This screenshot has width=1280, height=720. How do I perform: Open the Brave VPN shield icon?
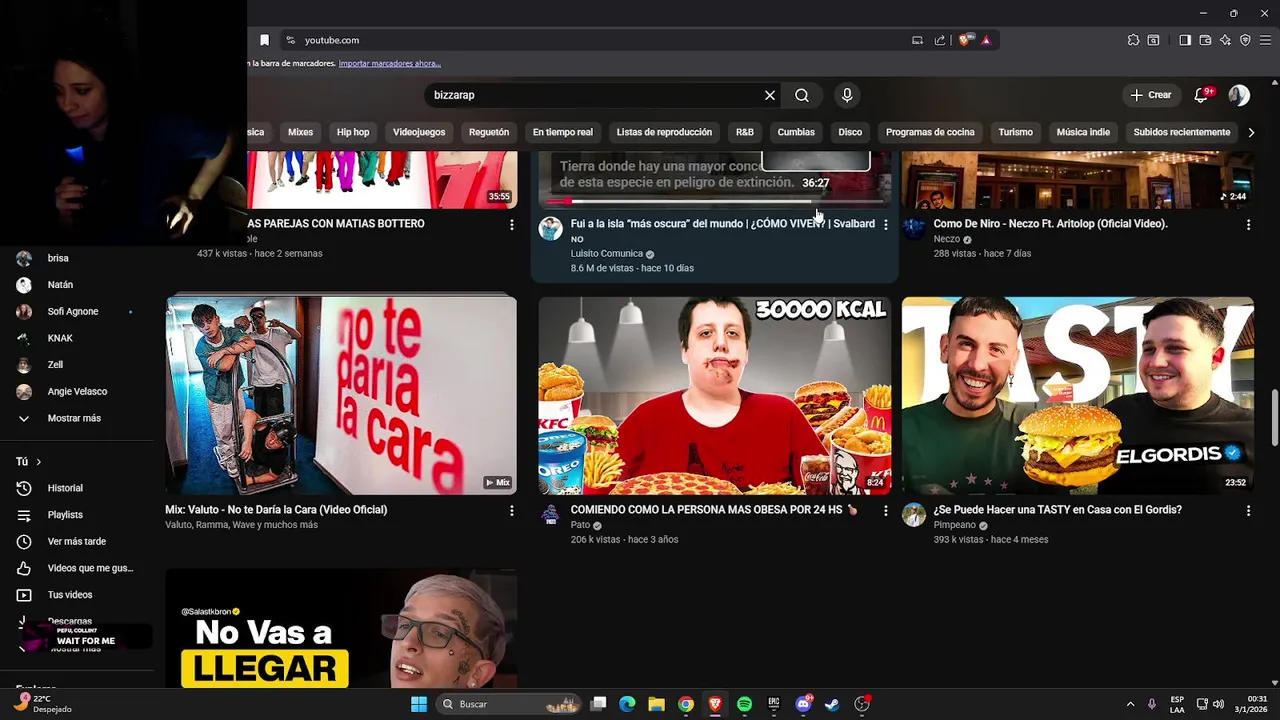coord(1245,40)
